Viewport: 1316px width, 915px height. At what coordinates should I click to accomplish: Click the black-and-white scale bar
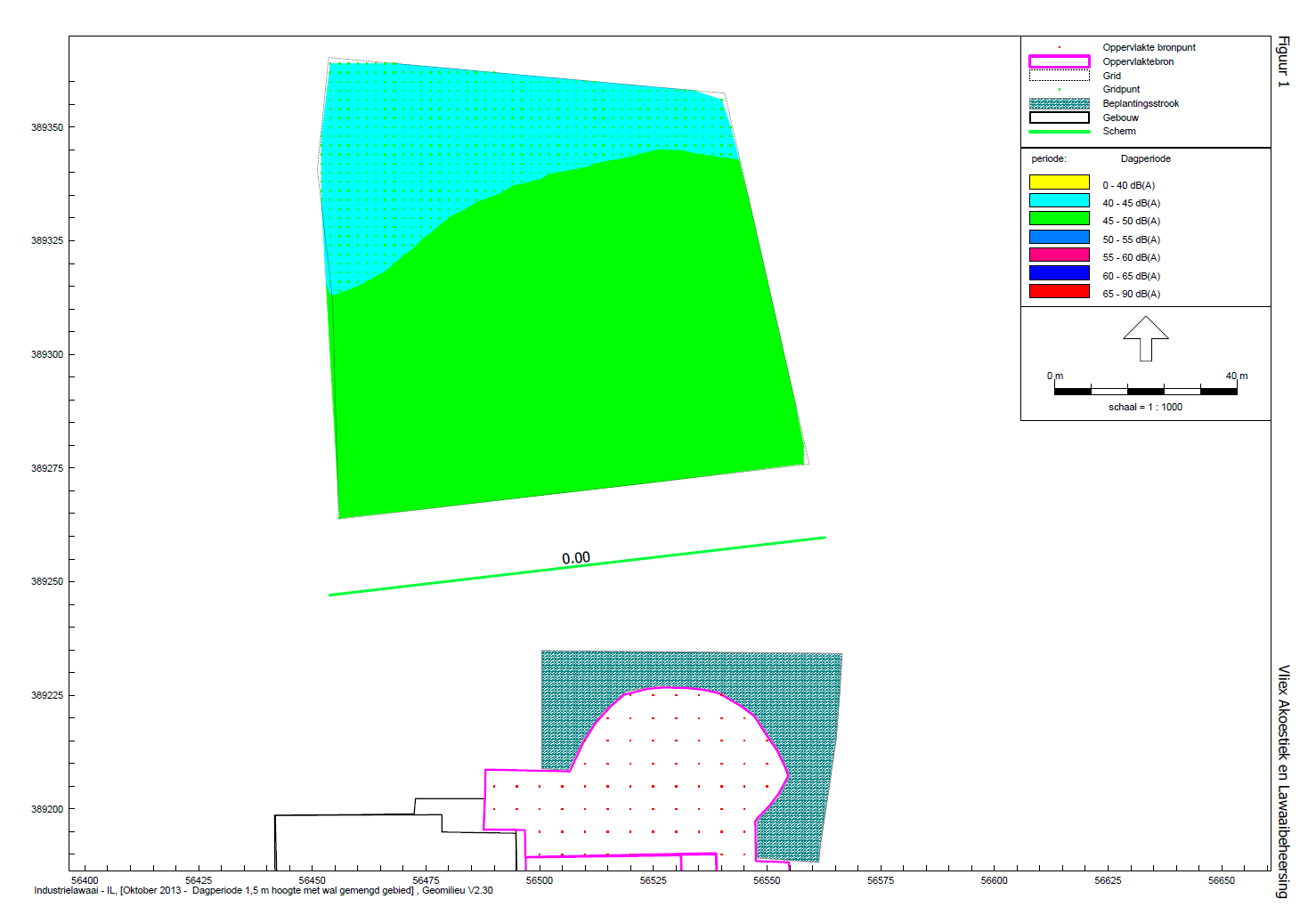(1145, 391)
